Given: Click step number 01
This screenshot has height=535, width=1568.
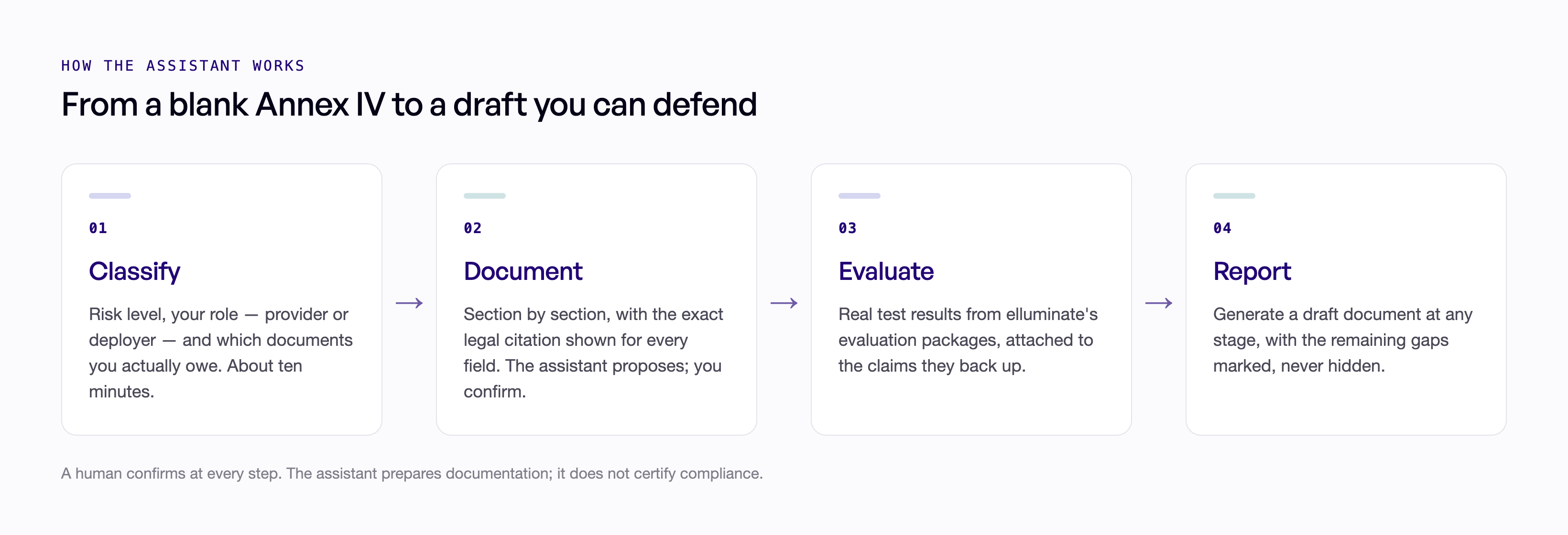Looking at the screenshot, I should 98,228.
